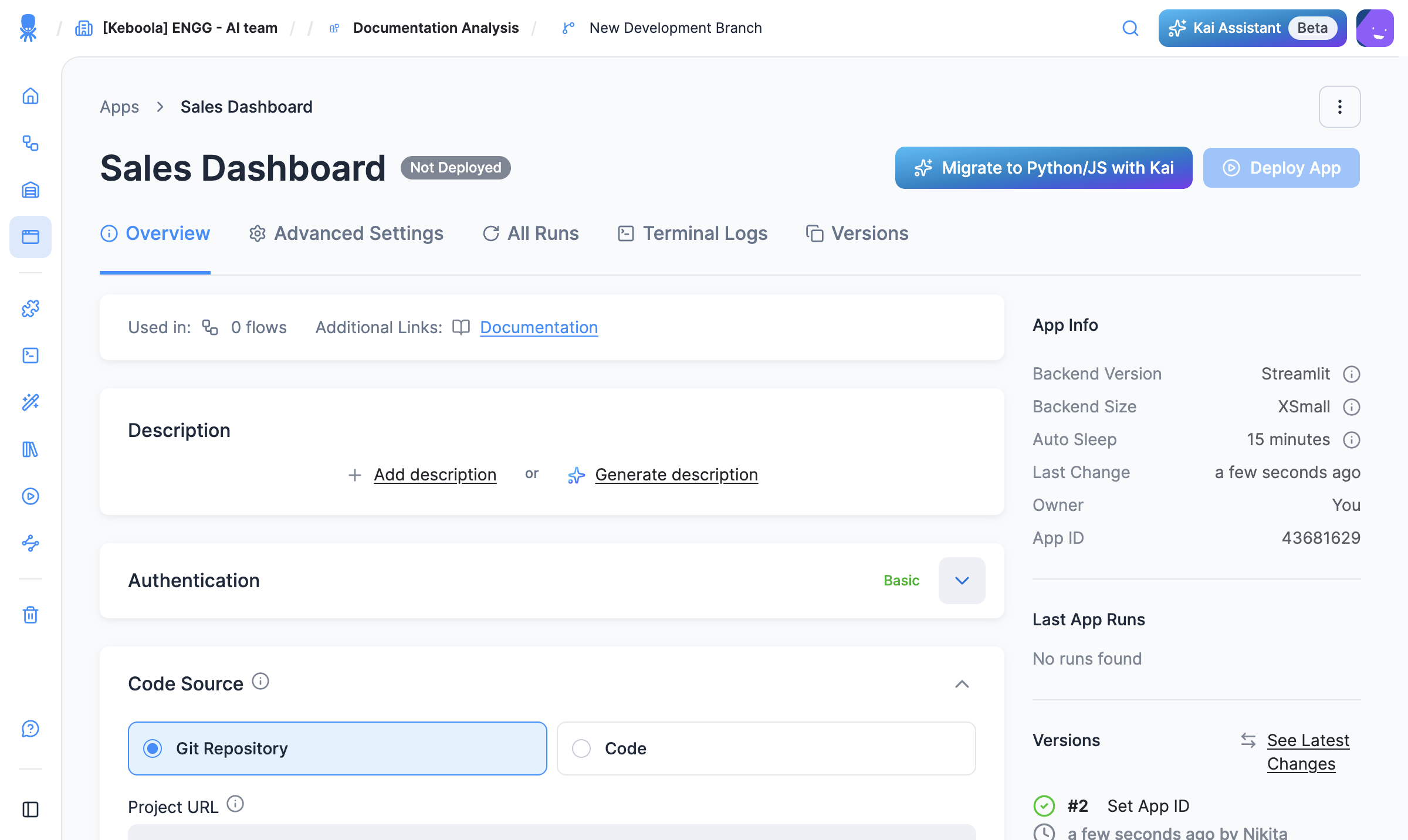This screenshot has height=840, width=1408.
Task: Click the #2 Set App ID version
Action: click(x=1128, y=806)
